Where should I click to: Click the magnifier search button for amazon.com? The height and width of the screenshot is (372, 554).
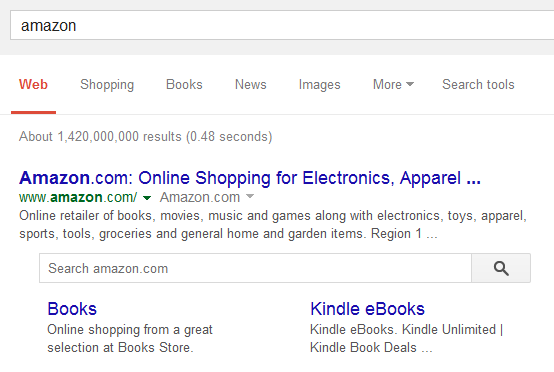coord(501,268)
